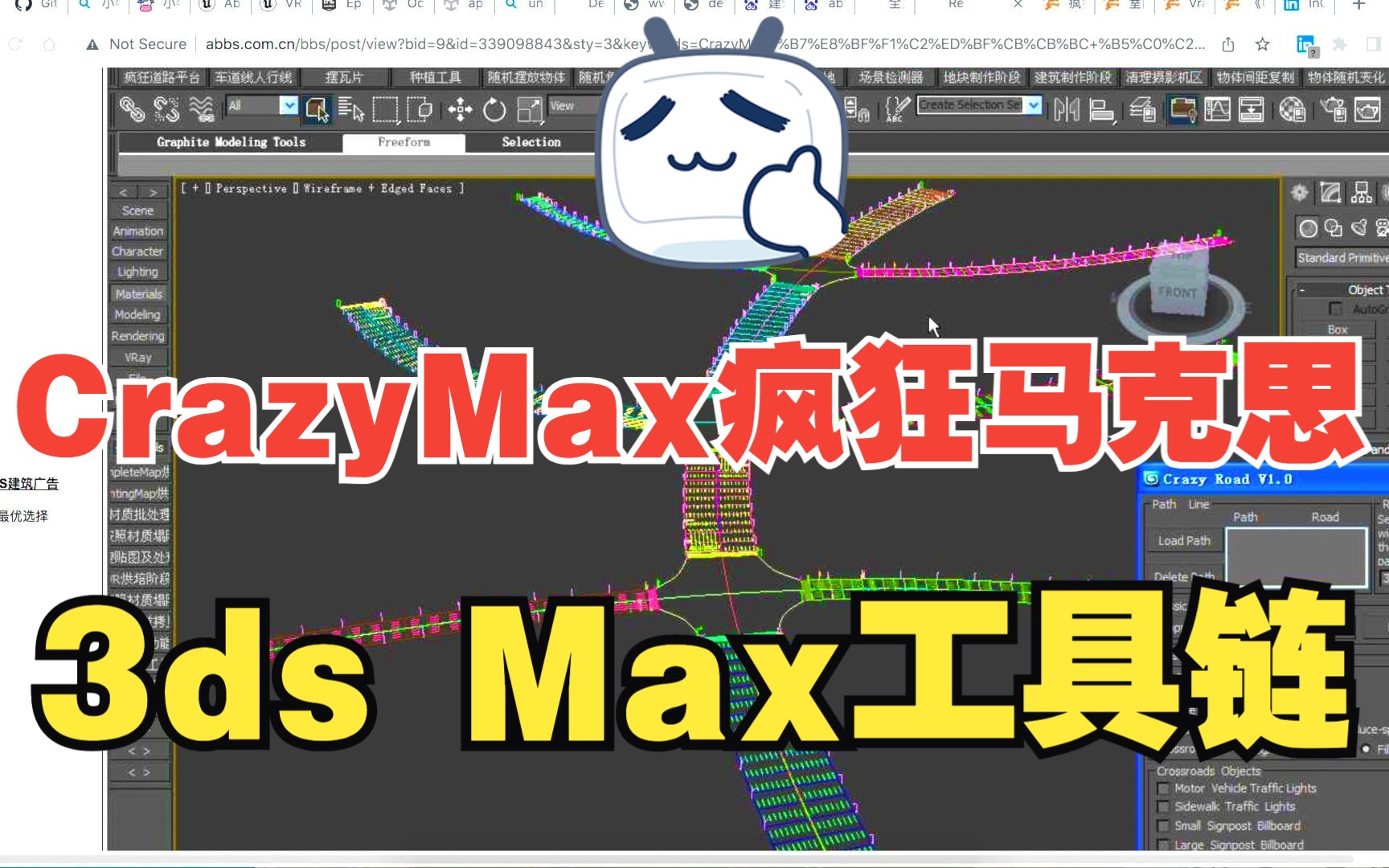1389x868 pixels.
Task: Click the 种植工具 script button
Action: [435, 77]
